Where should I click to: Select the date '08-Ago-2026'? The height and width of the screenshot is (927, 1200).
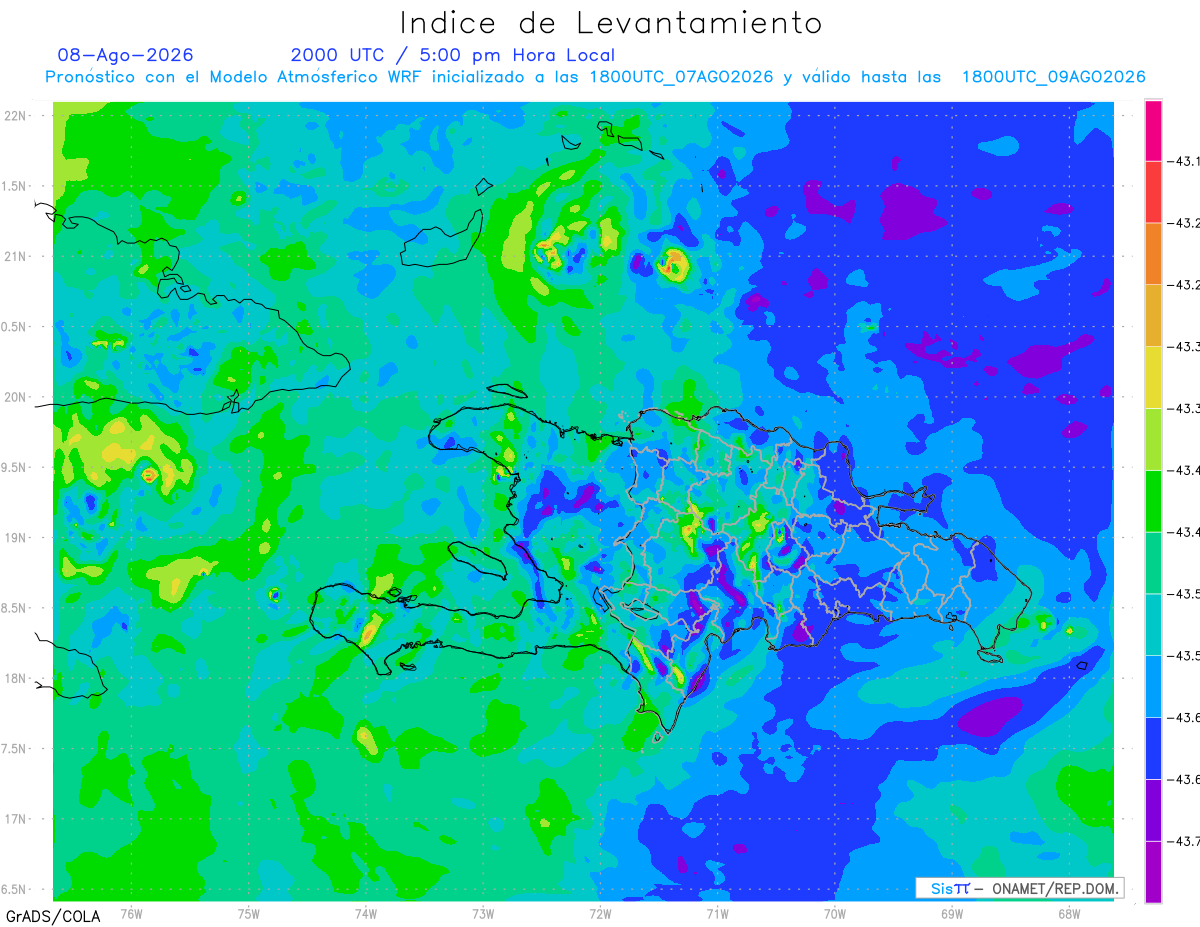point(126,55)
